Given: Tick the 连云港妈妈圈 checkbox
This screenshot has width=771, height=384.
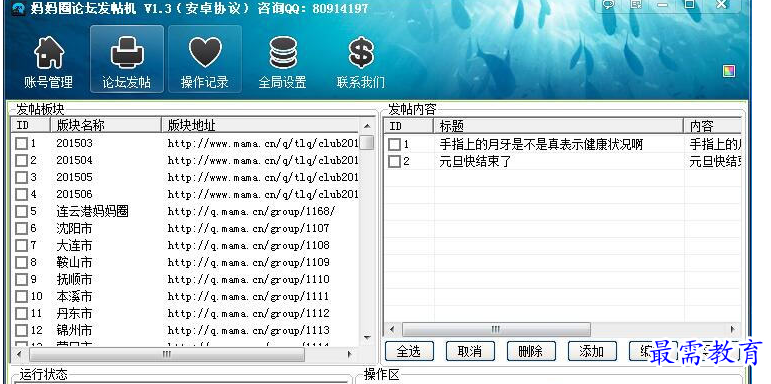Looking at the screenshot, I should coord(21,211).
